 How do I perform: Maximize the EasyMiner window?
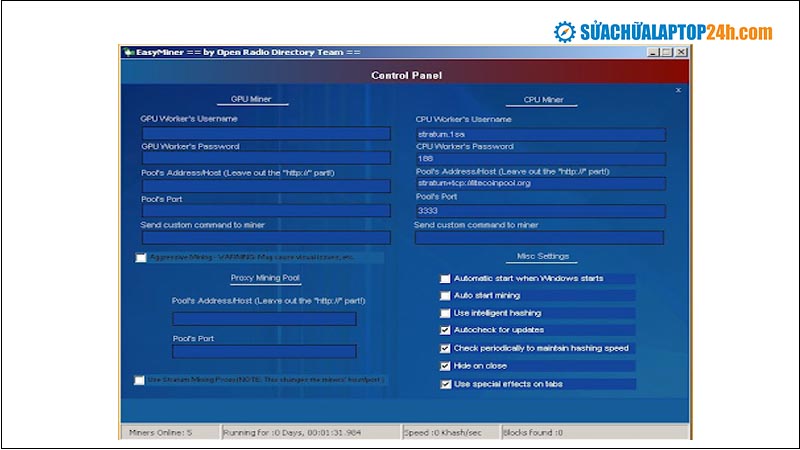[666, 52]
